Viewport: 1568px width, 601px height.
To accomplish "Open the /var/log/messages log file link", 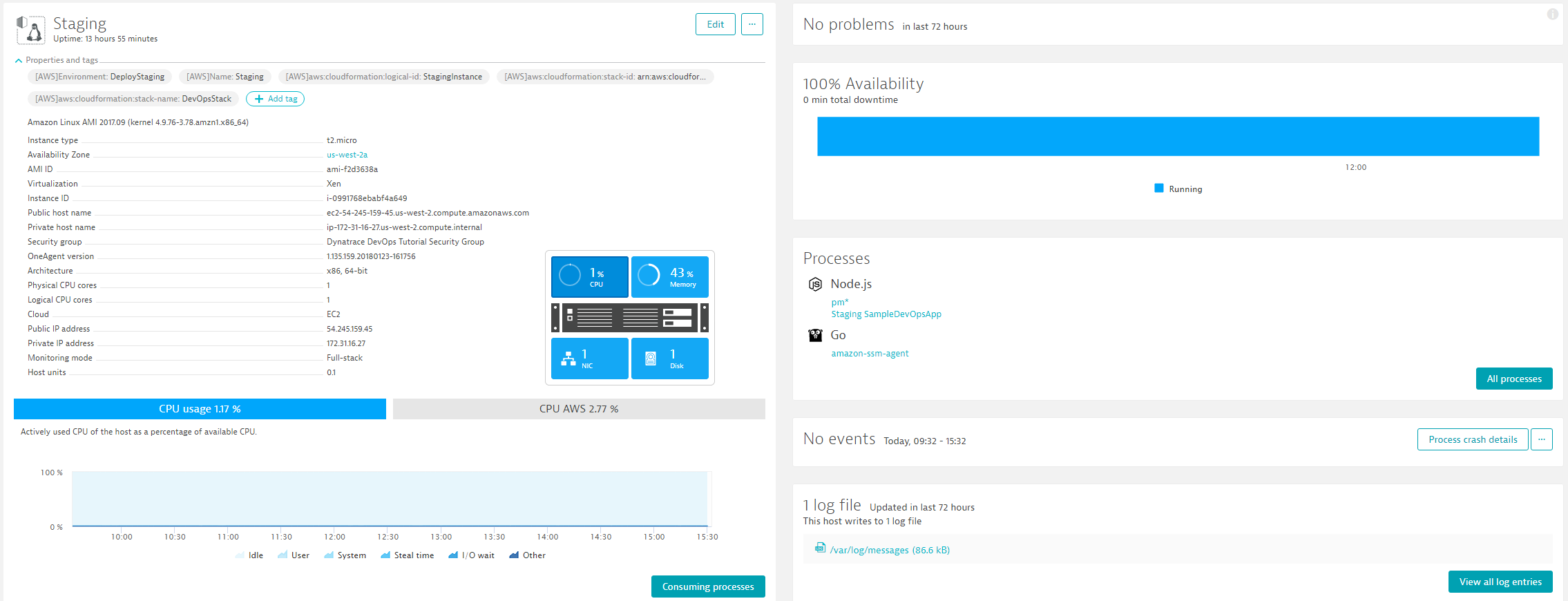I will [x=890, y=550].
